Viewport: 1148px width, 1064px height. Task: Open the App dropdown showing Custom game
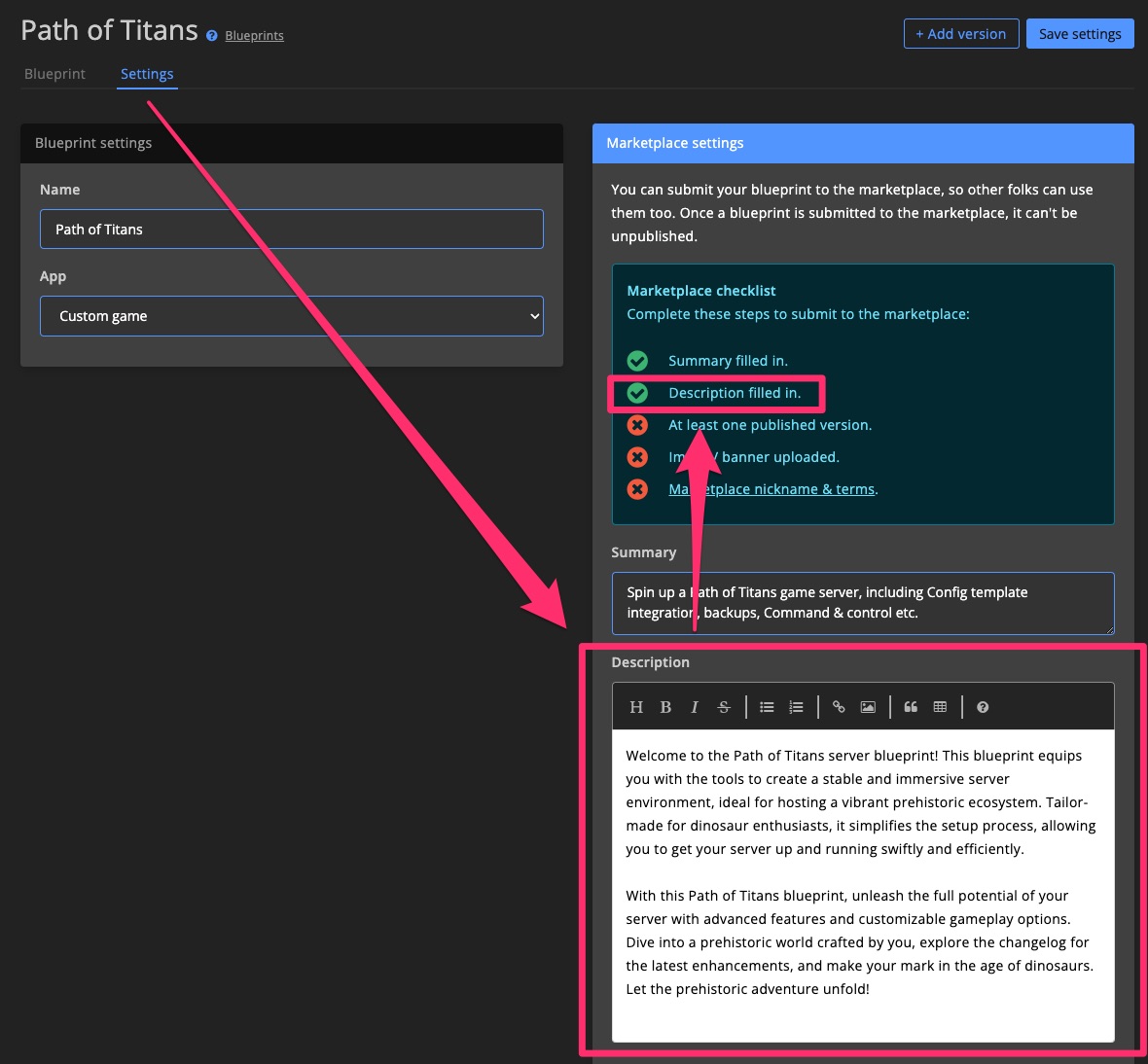click(x=291, y=316)
